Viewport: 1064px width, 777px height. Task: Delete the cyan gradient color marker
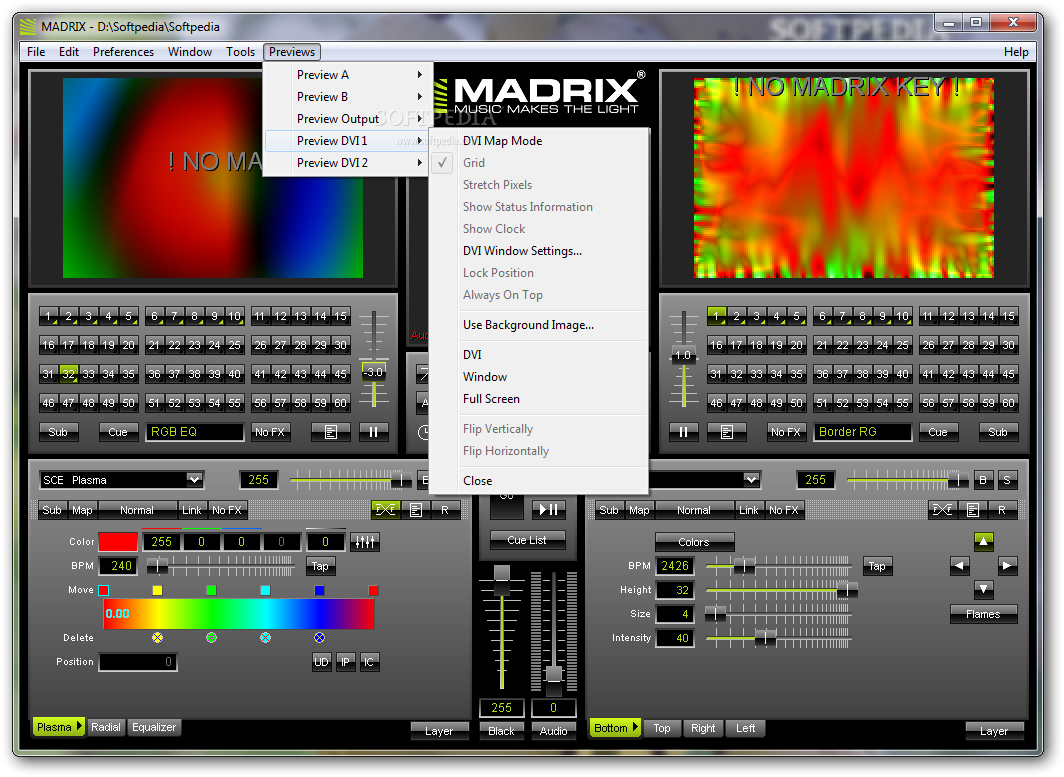(x=265, y=637)
